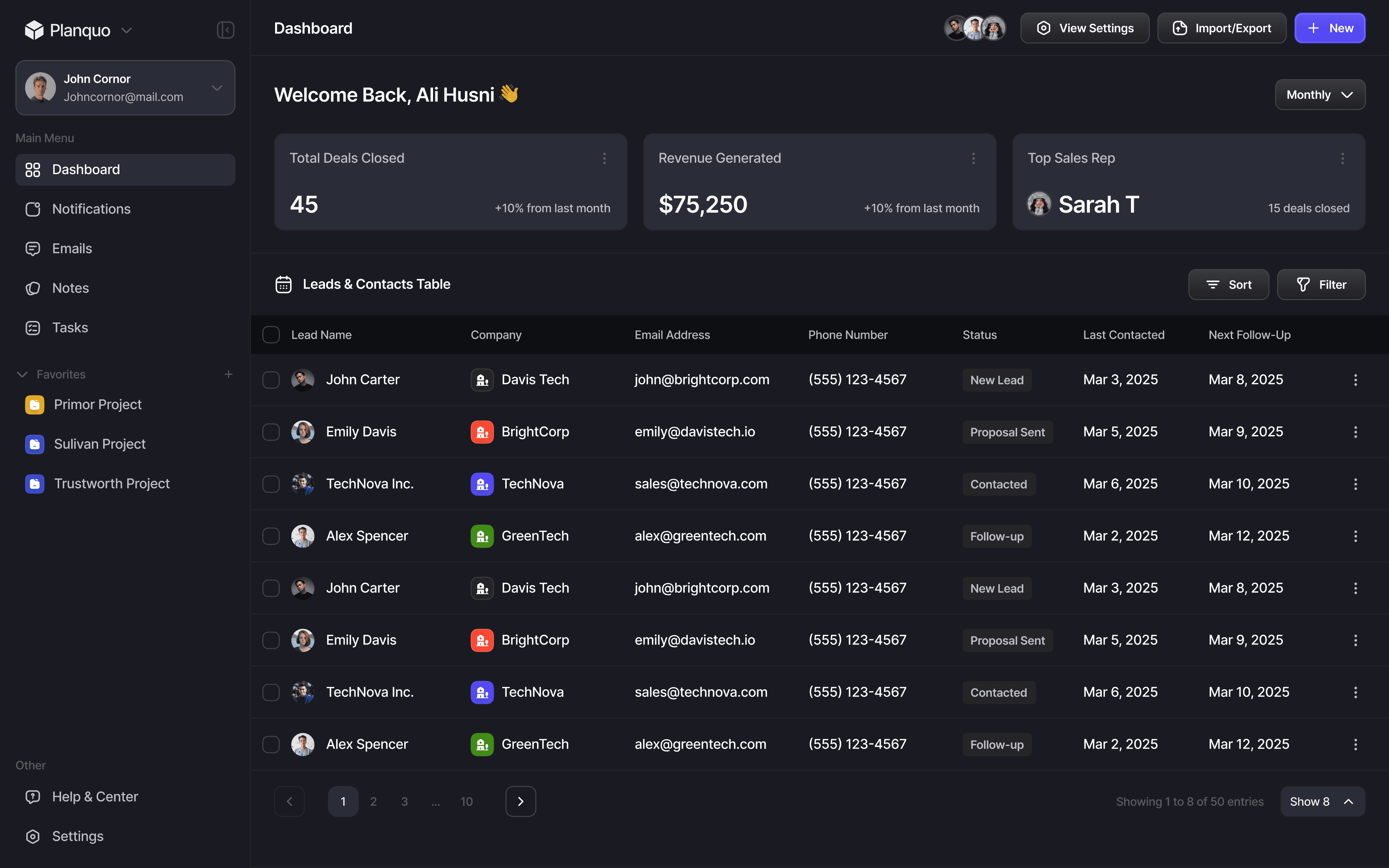Click the calendar icon beside Leads & Contacts Table
Screen dimensions: 1389x868
[283, 284]
